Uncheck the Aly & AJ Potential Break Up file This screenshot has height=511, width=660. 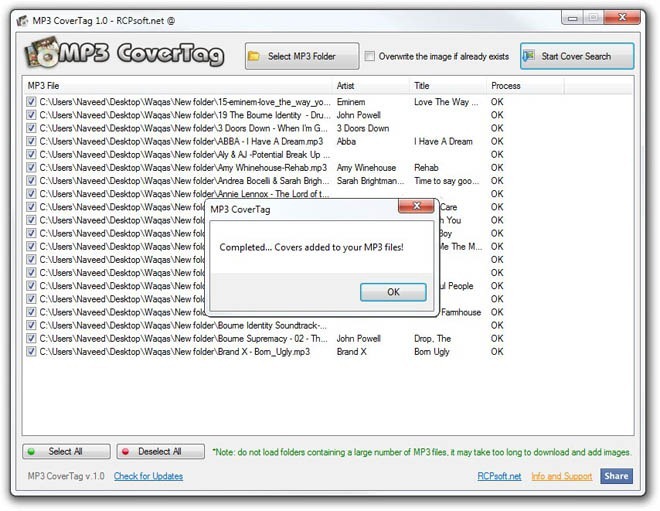point(31,154)
